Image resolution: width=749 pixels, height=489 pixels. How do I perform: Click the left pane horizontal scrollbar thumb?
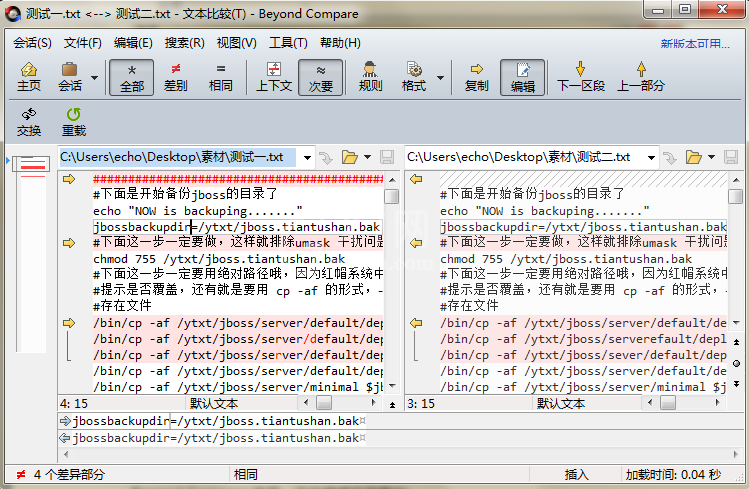[324, 403]
